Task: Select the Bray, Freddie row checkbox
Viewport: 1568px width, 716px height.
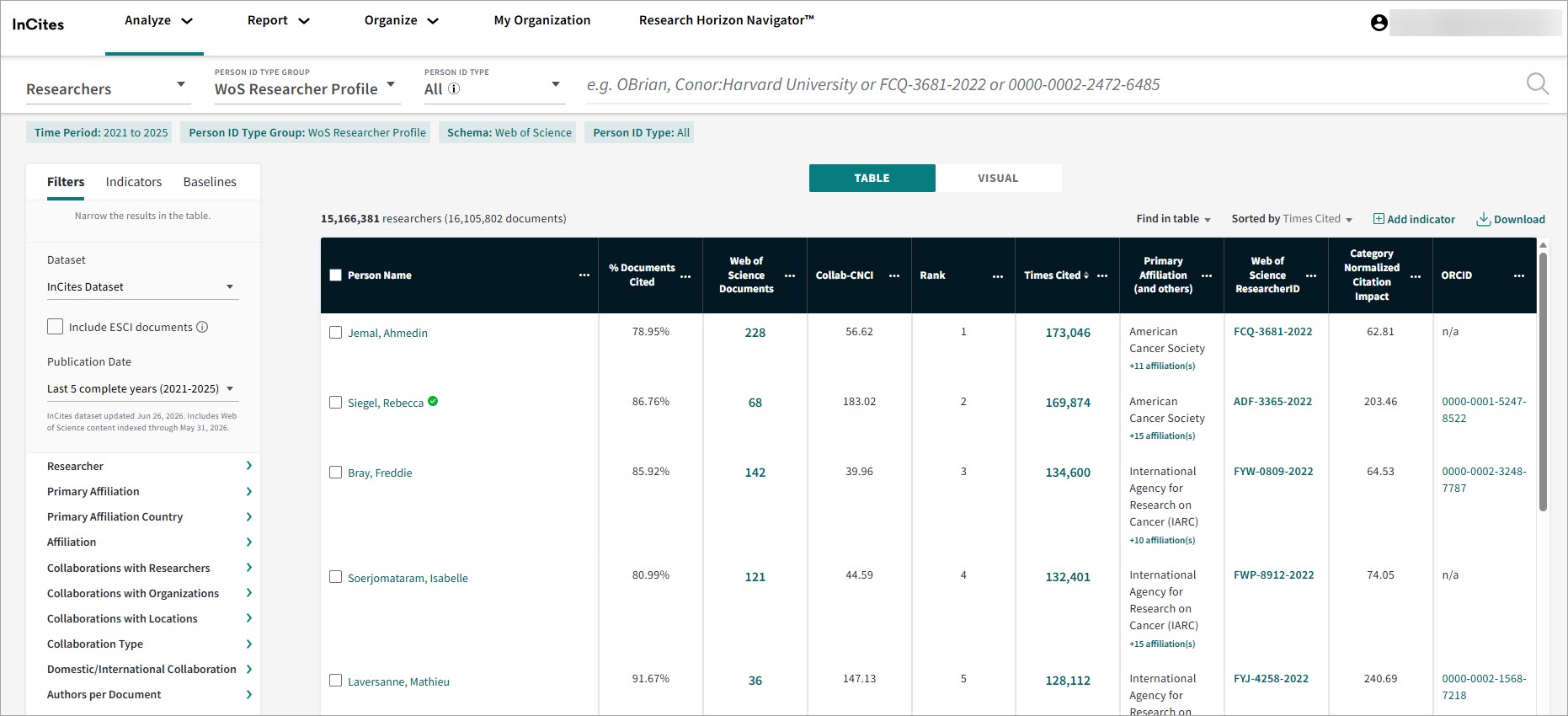Action: (335, 473)
